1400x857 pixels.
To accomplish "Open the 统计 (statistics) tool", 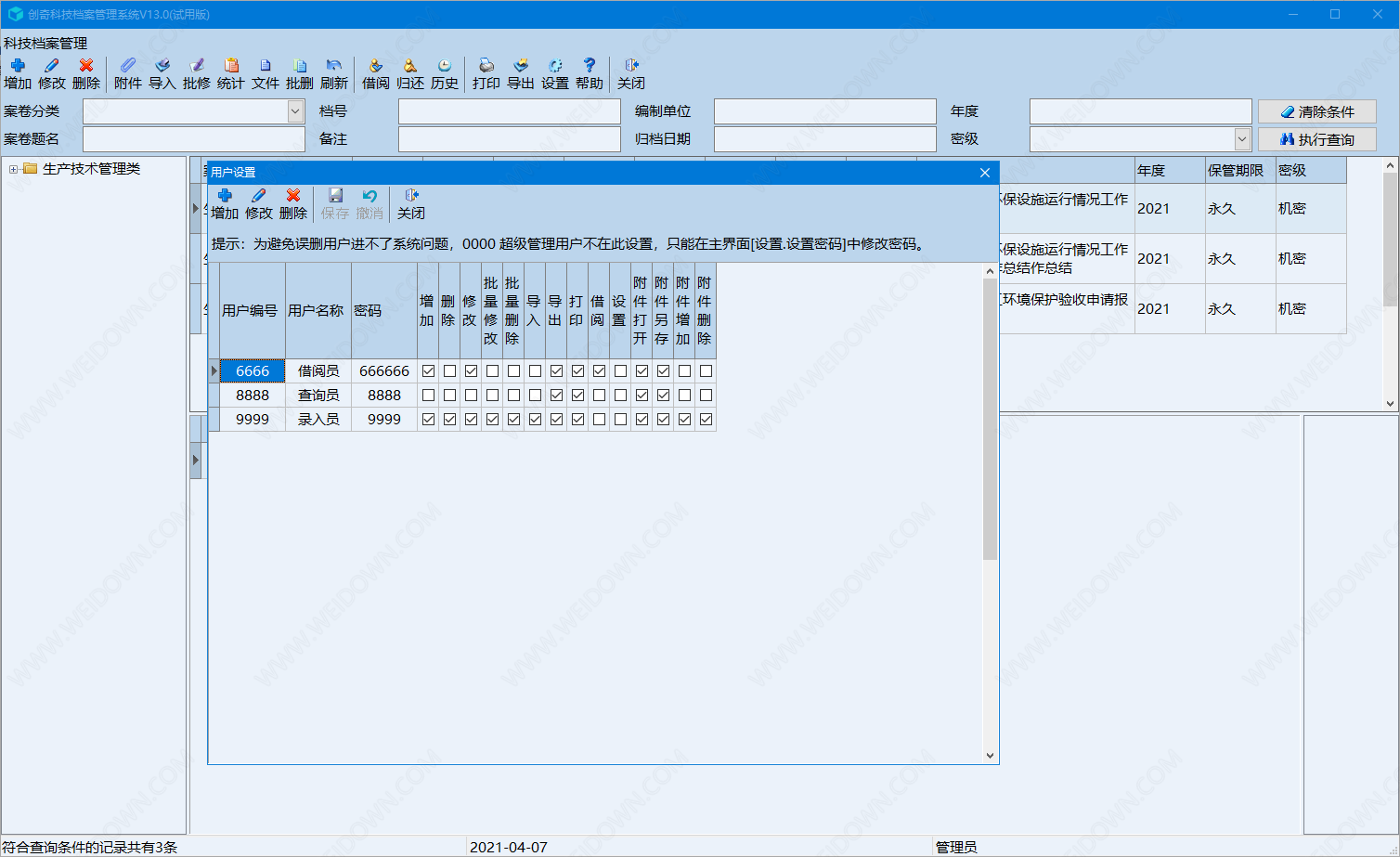I will pyautogui.click(x=231, y=73).
